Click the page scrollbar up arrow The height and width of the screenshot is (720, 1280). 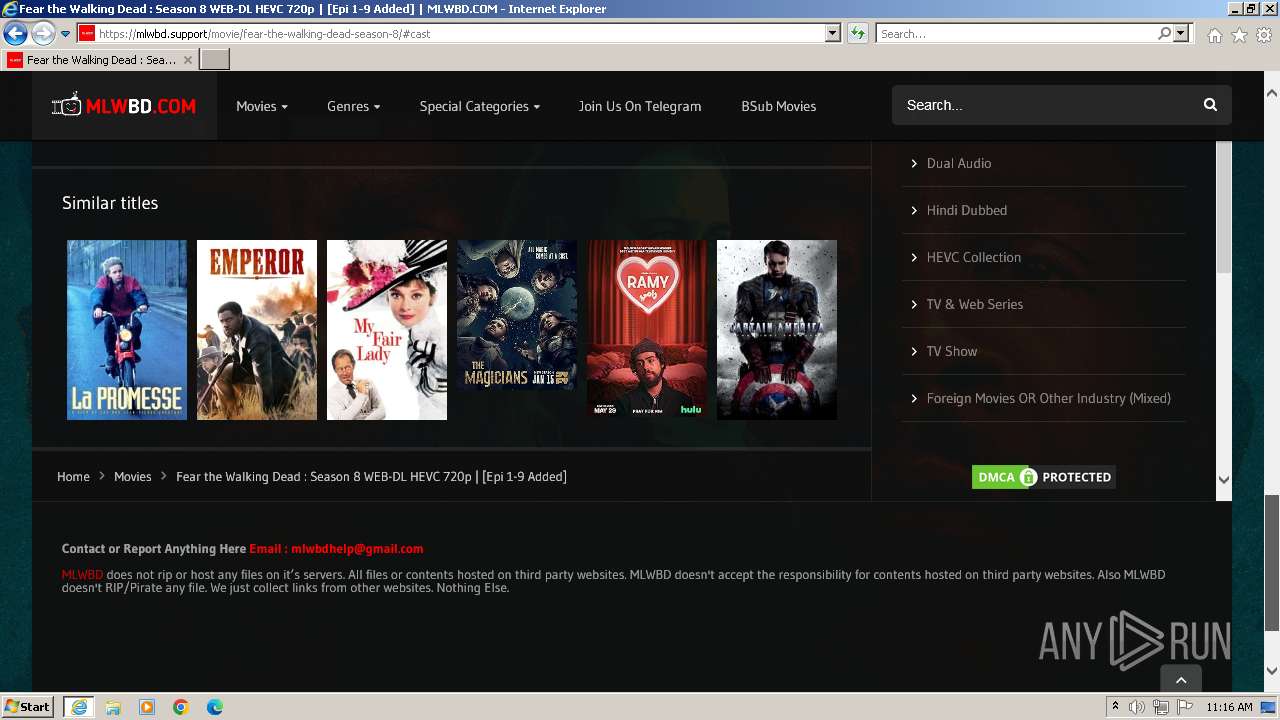tap(1272, 93)
